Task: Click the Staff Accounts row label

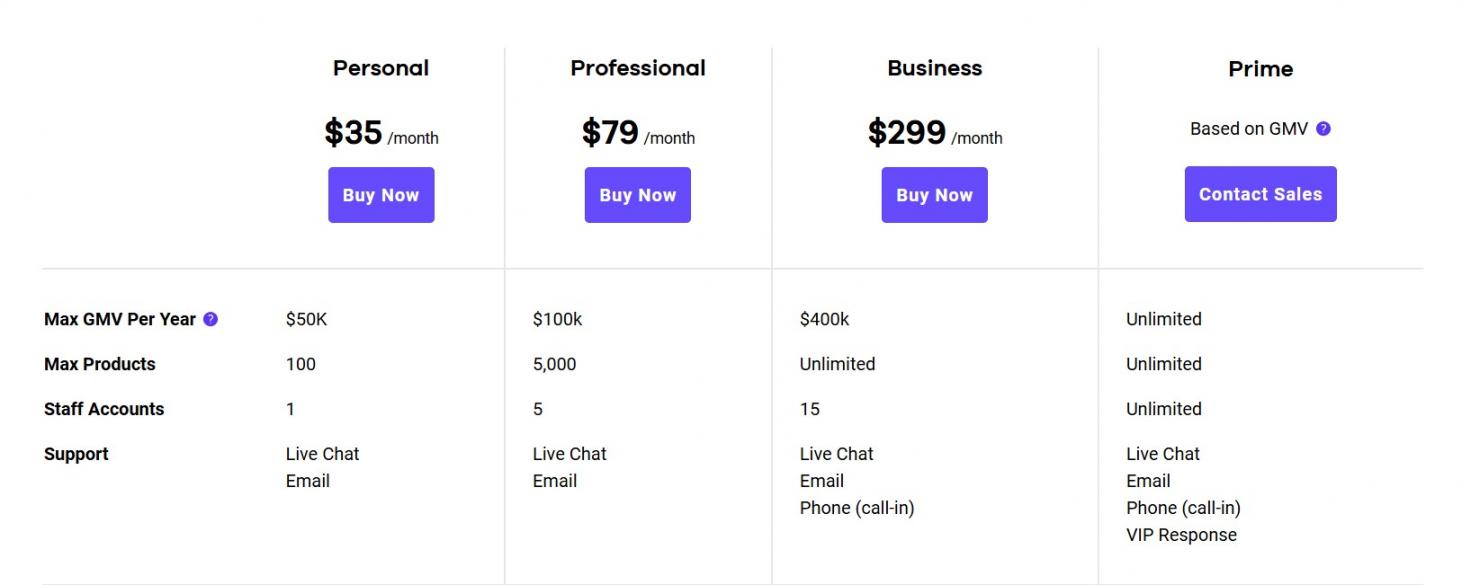Action: (104, 409)
